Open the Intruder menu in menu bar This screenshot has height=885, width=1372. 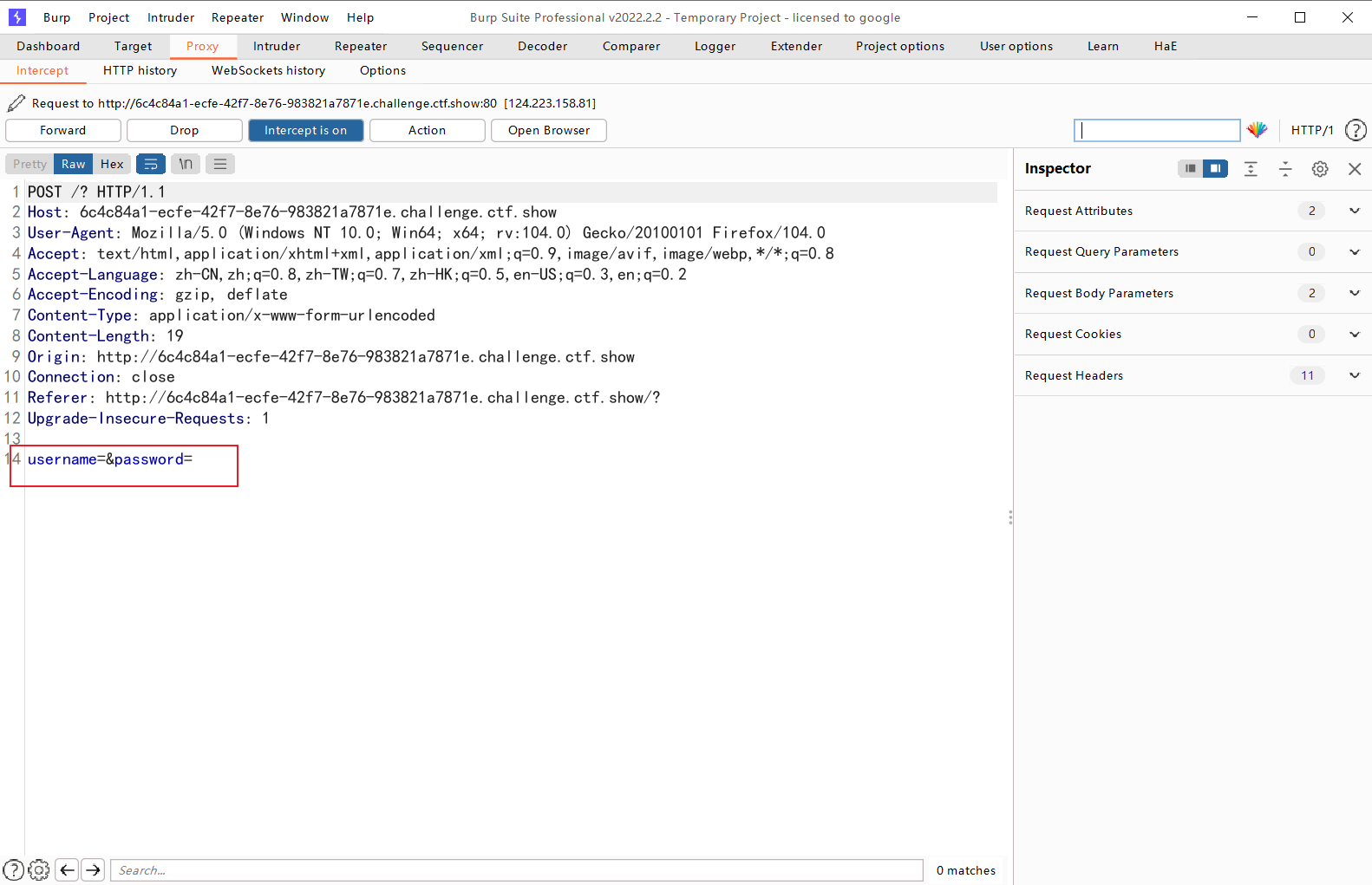[x=171, y=17]
